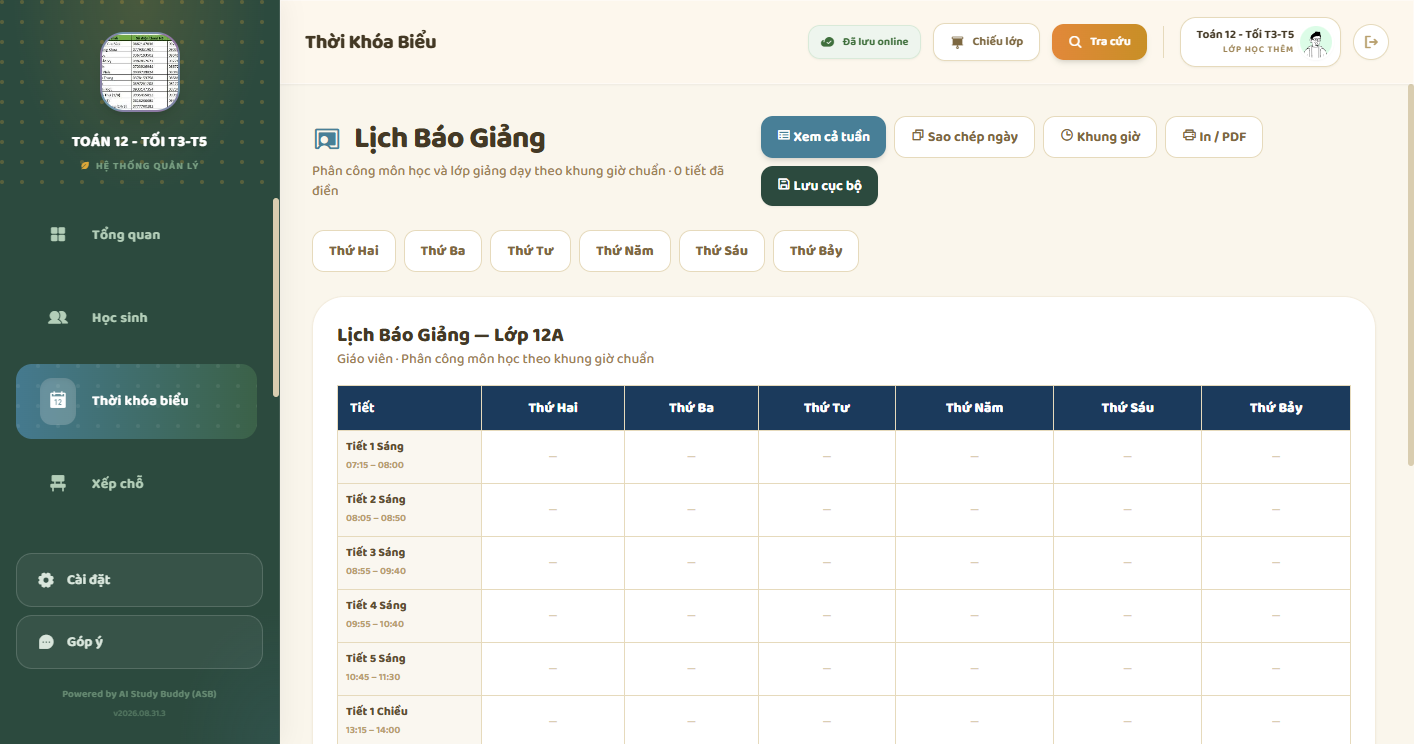Open the Tổng quan dashboard icon

point(58,235)
